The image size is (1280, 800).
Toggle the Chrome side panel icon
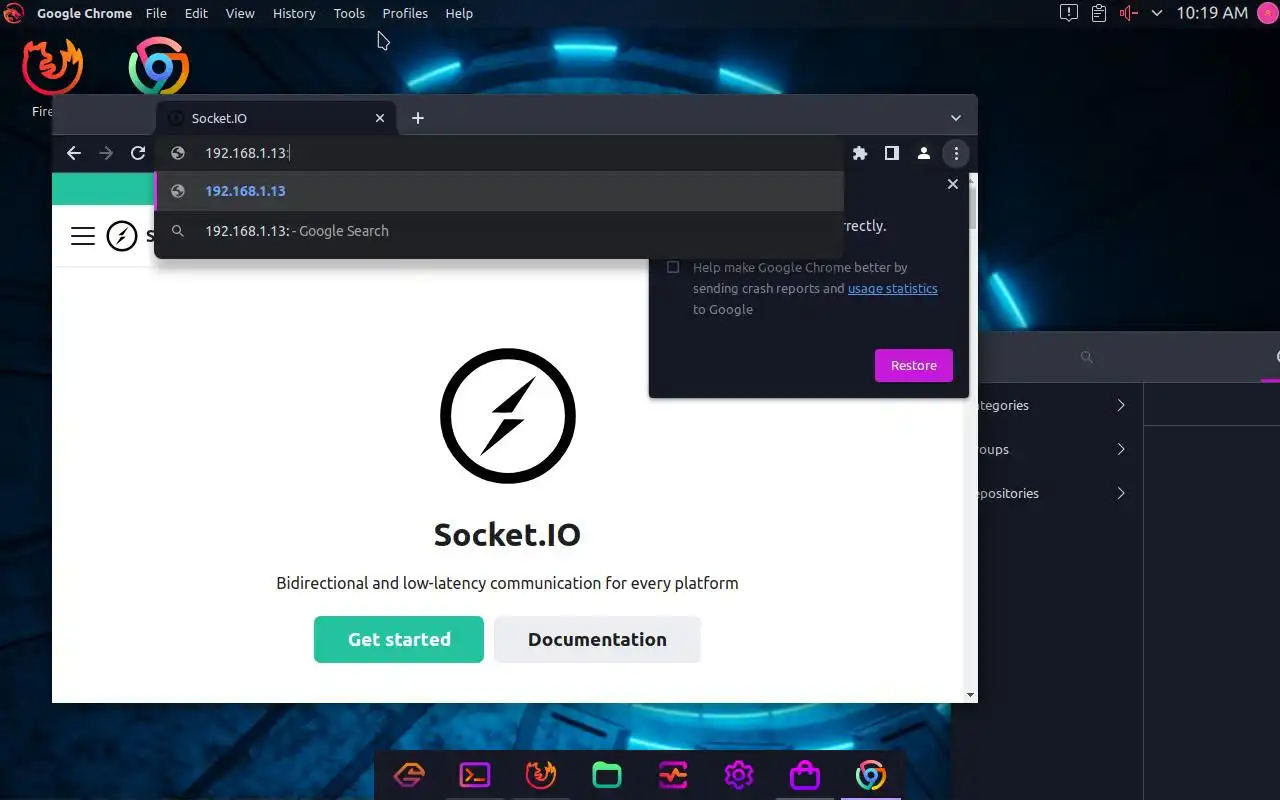[x=891, y=153]
